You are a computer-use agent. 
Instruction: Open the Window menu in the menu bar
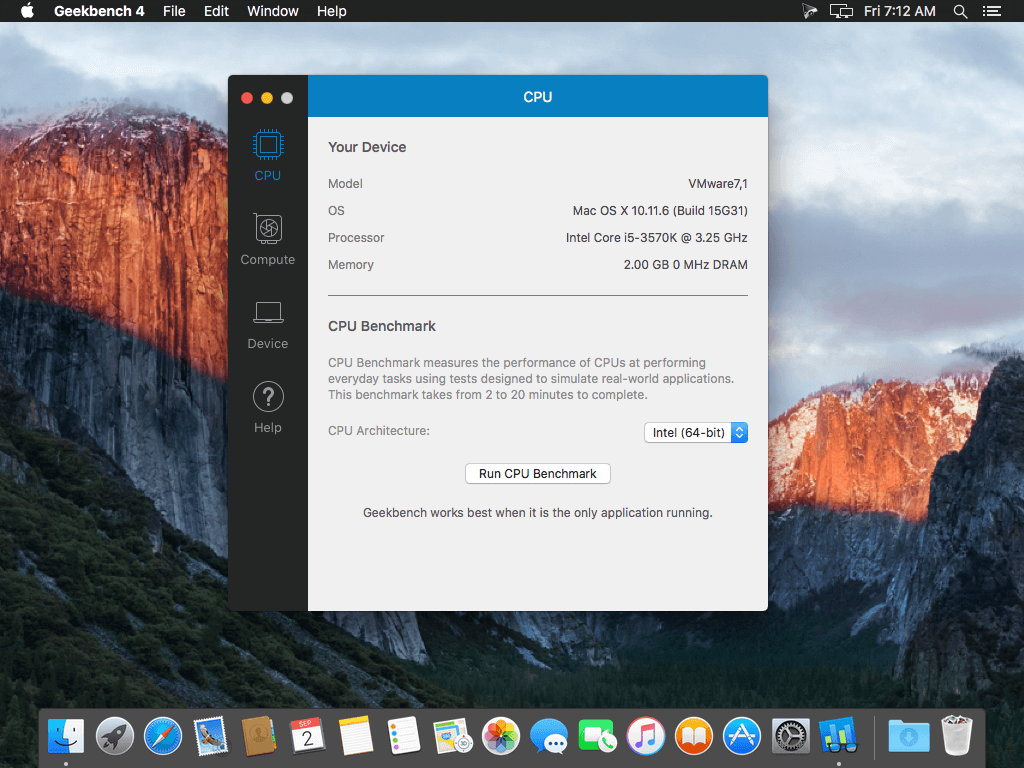click(272, 11)
